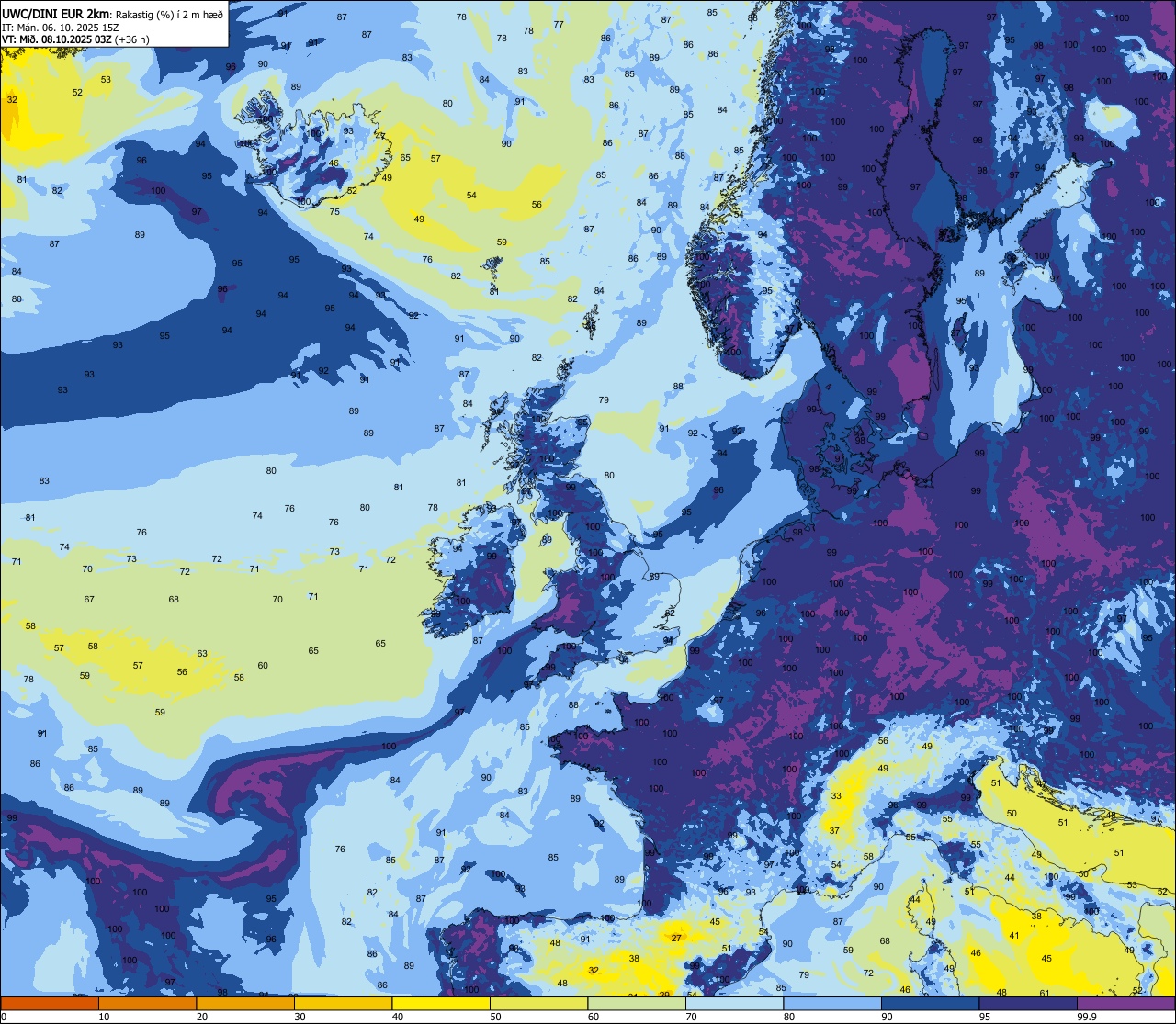Screen dimensions: 1176x1024
Task: Select the 60–70 pale green legend segment
Action: click(637, 1004)
